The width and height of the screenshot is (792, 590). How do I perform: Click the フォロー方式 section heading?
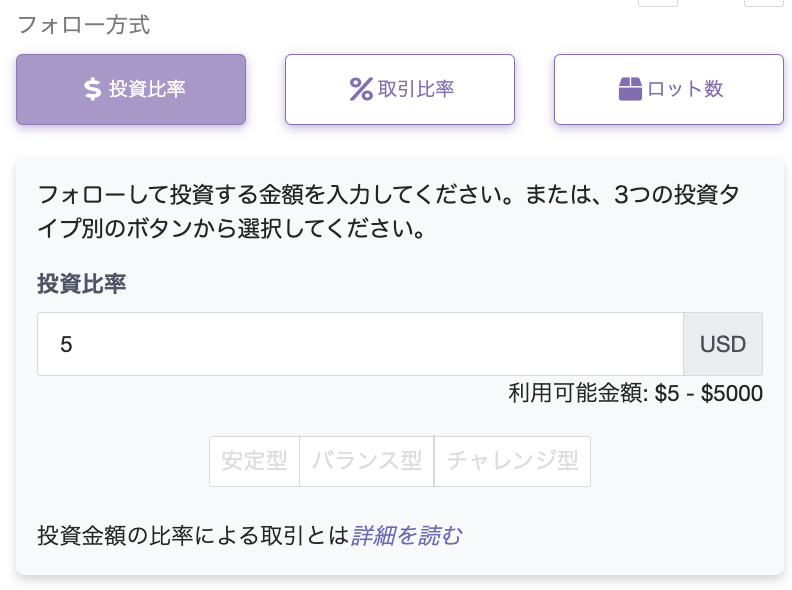84,25
